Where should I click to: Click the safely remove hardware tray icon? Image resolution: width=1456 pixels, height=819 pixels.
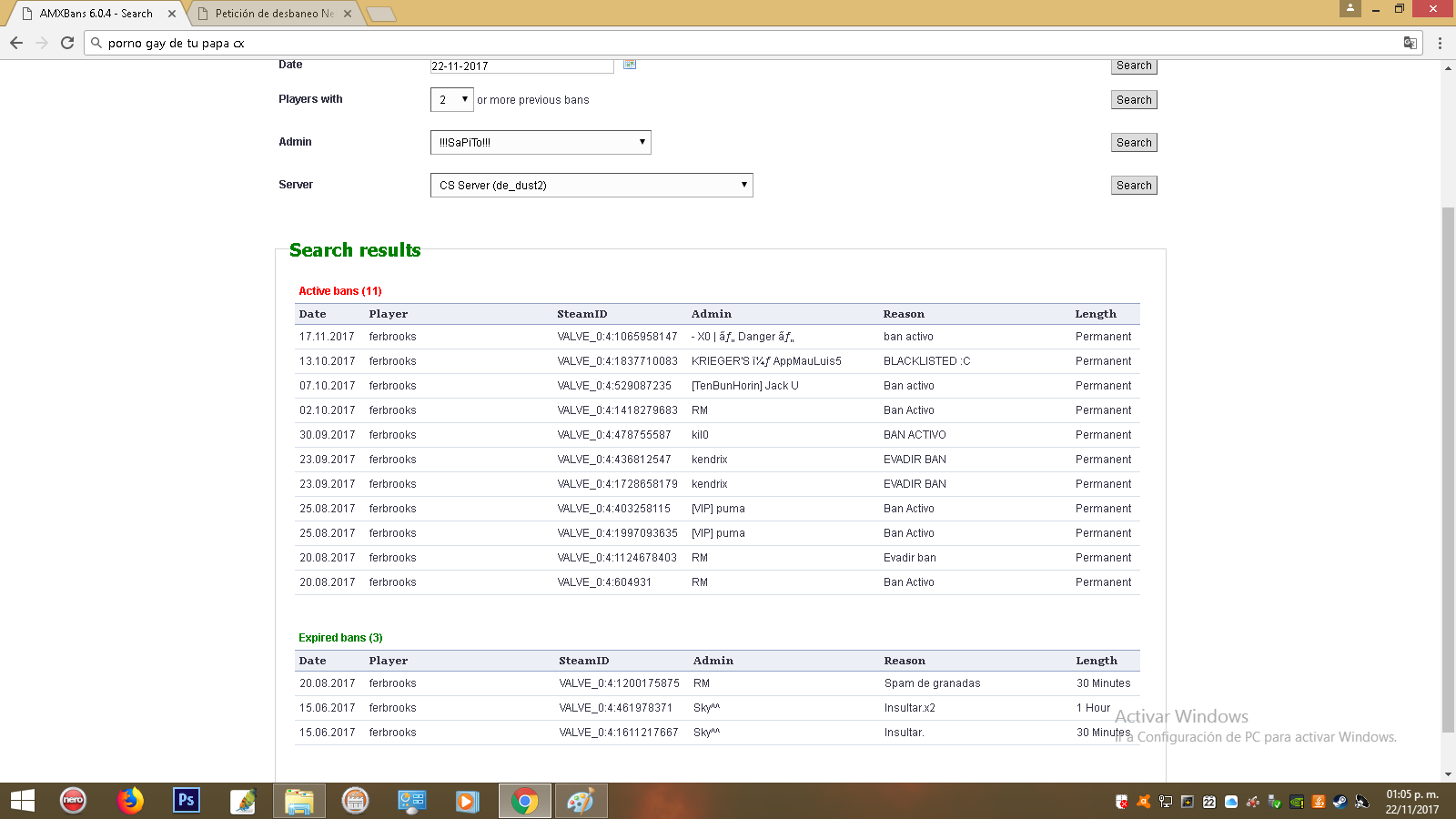tap(1275, 802)
